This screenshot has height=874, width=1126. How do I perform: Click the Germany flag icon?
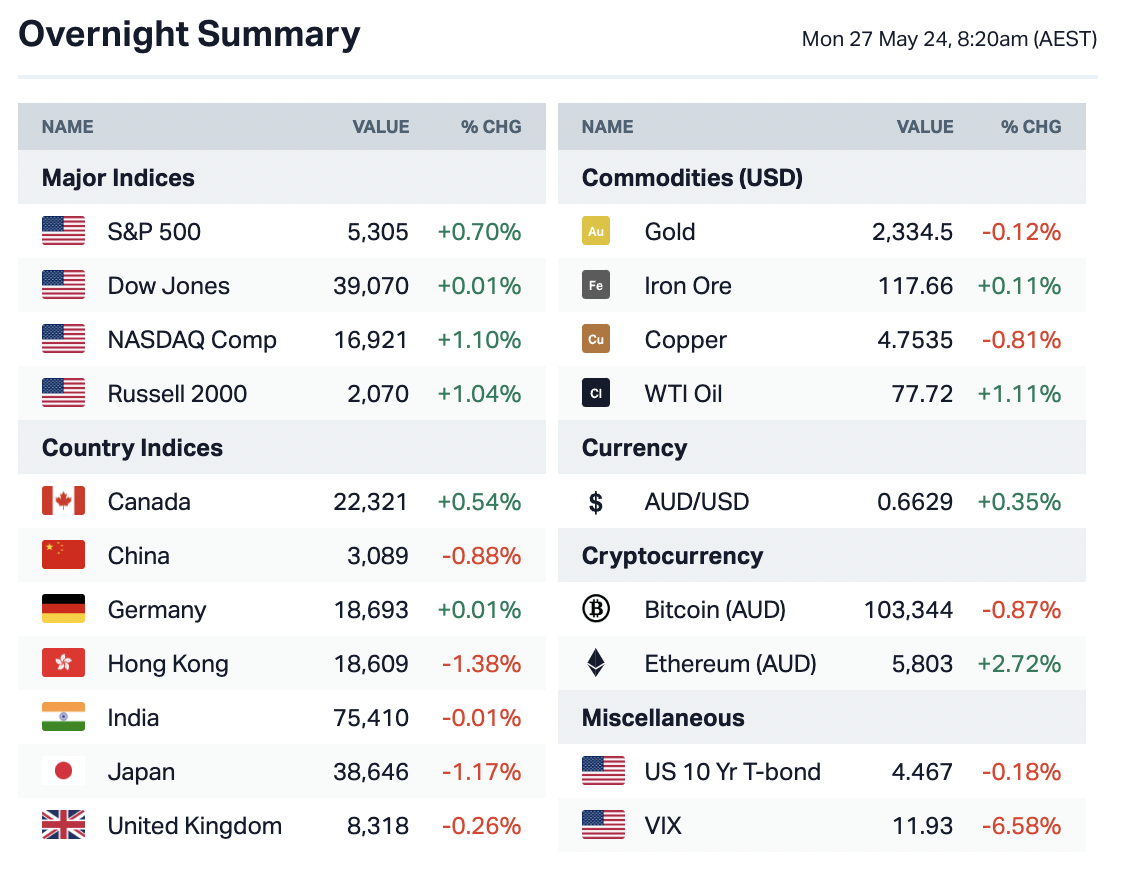click(x=63, y=610)
